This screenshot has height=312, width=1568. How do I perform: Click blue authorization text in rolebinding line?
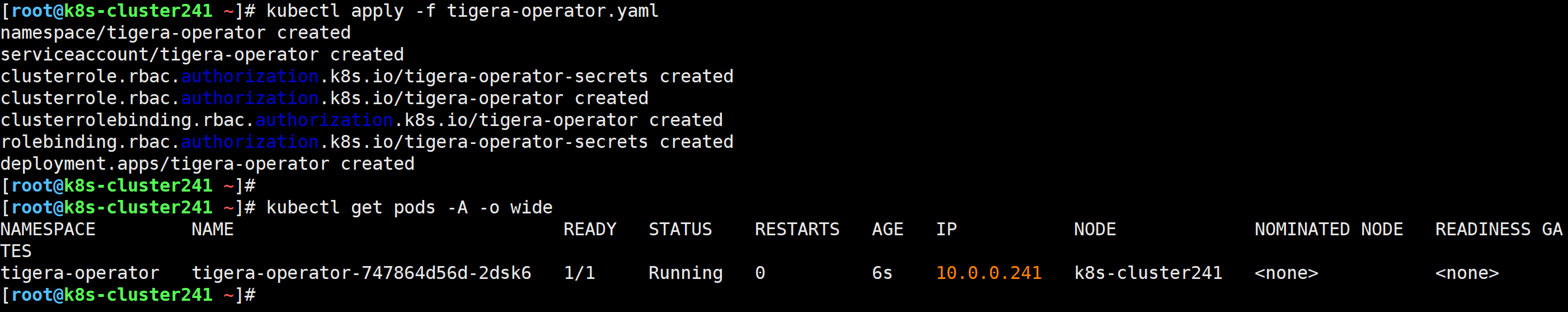(x=250, y=142)
